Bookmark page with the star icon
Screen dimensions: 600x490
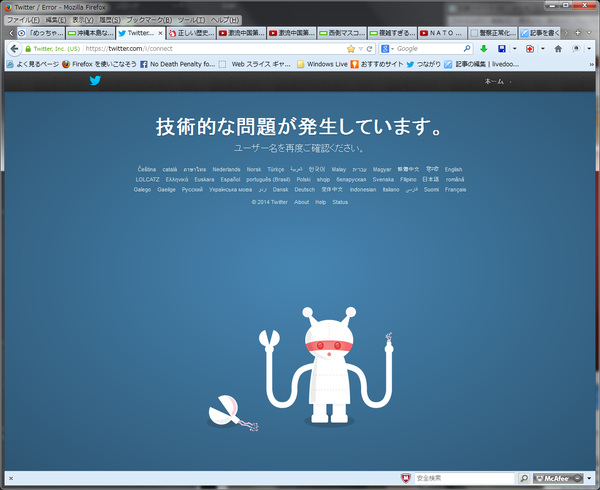(351, 49)
